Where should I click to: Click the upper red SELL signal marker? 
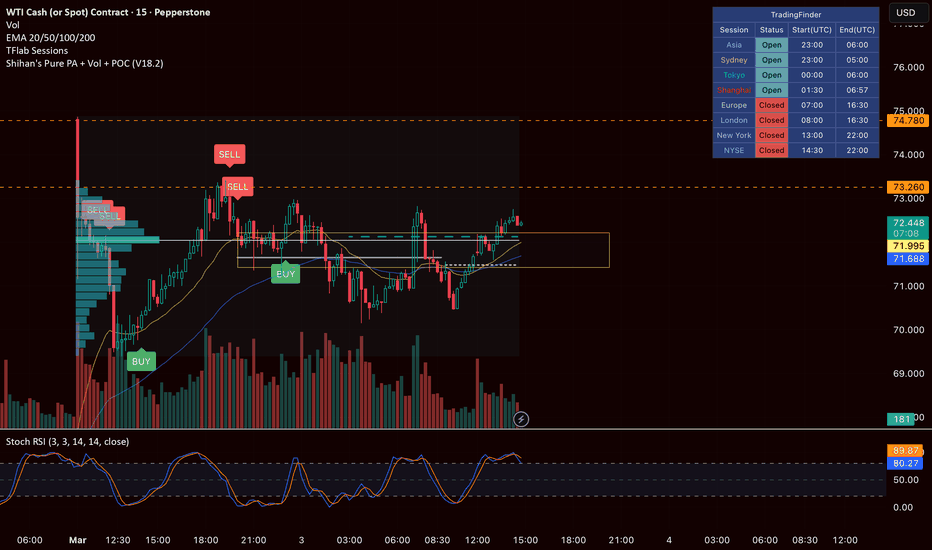[x=229, y=154]
